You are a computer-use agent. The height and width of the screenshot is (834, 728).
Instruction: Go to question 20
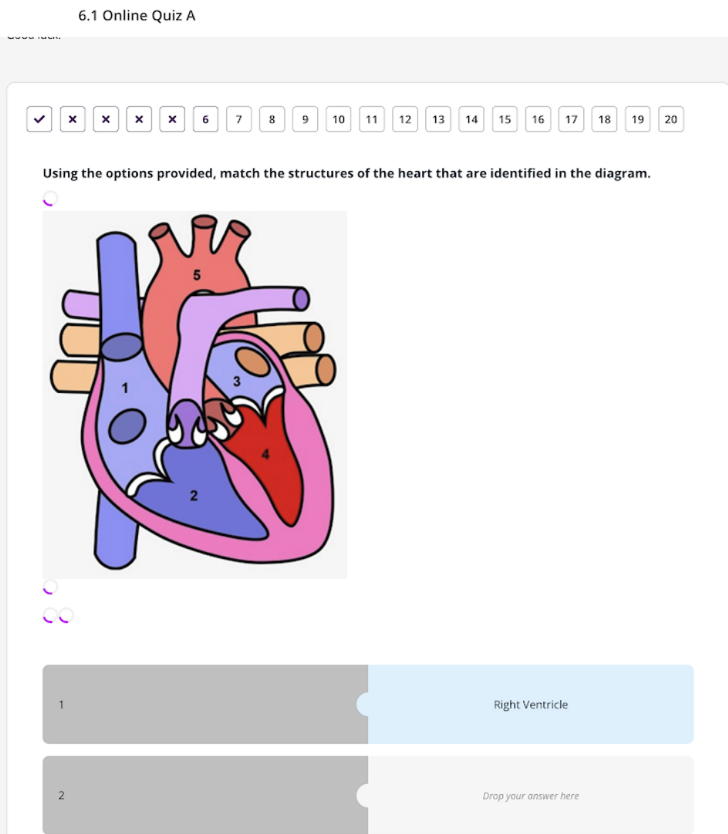pyautogui.click(x=671, y=119)
